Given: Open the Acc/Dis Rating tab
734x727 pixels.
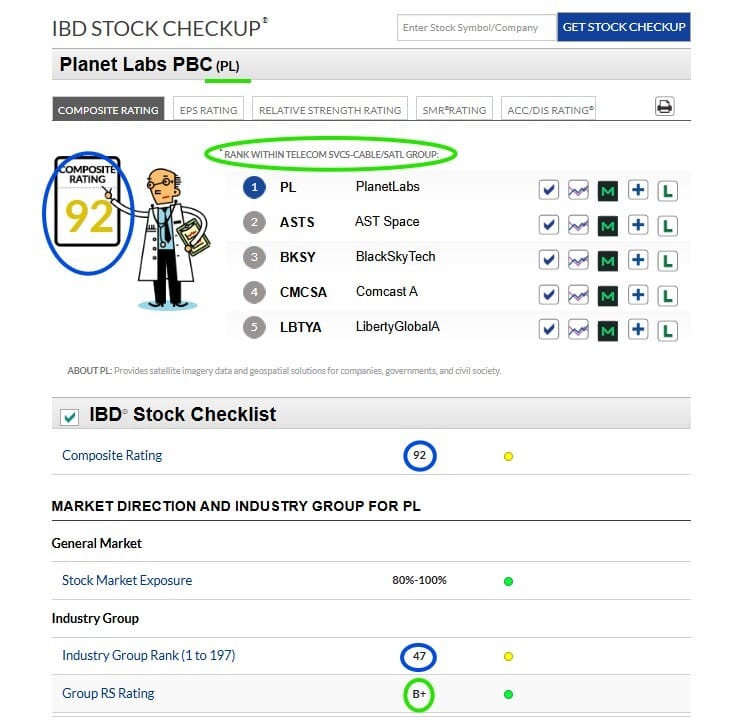Looking at the screenshot, I should tap(549, 109).
